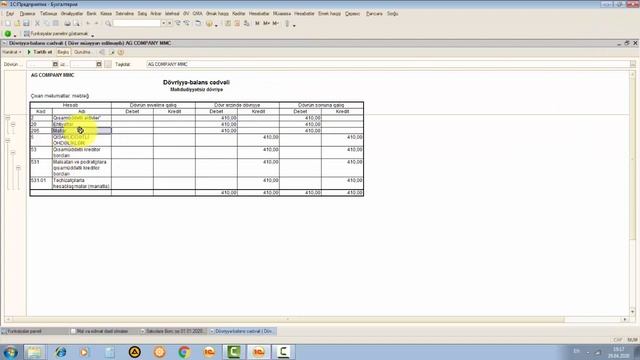The width and height of the screenshot is (640, 360).
Task: Click the print toolbar icon
Action: 67,24
